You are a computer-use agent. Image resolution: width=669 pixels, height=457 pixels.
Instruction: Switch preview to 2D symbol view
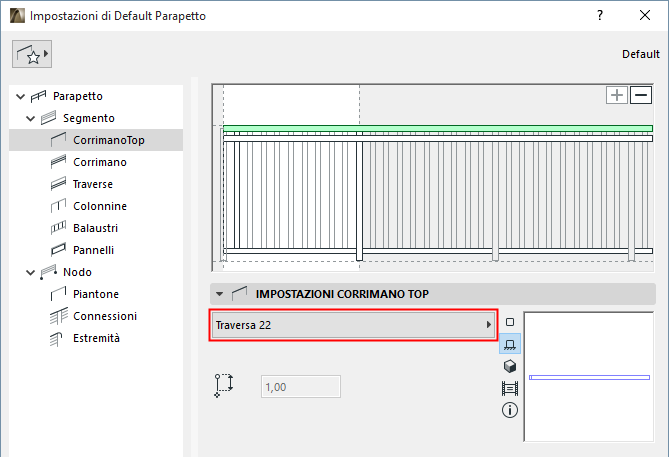510,322
